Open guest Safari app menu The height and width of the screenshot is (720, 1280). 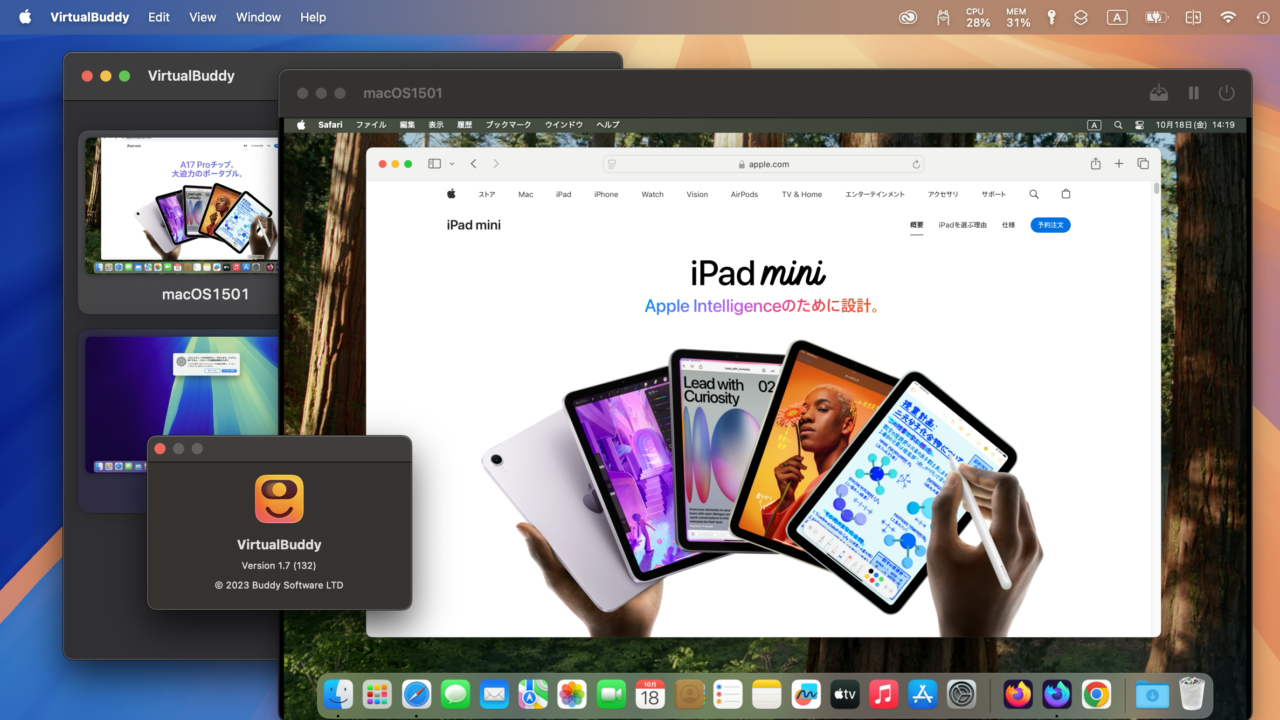pyautogui.click(x=330, y=125)
